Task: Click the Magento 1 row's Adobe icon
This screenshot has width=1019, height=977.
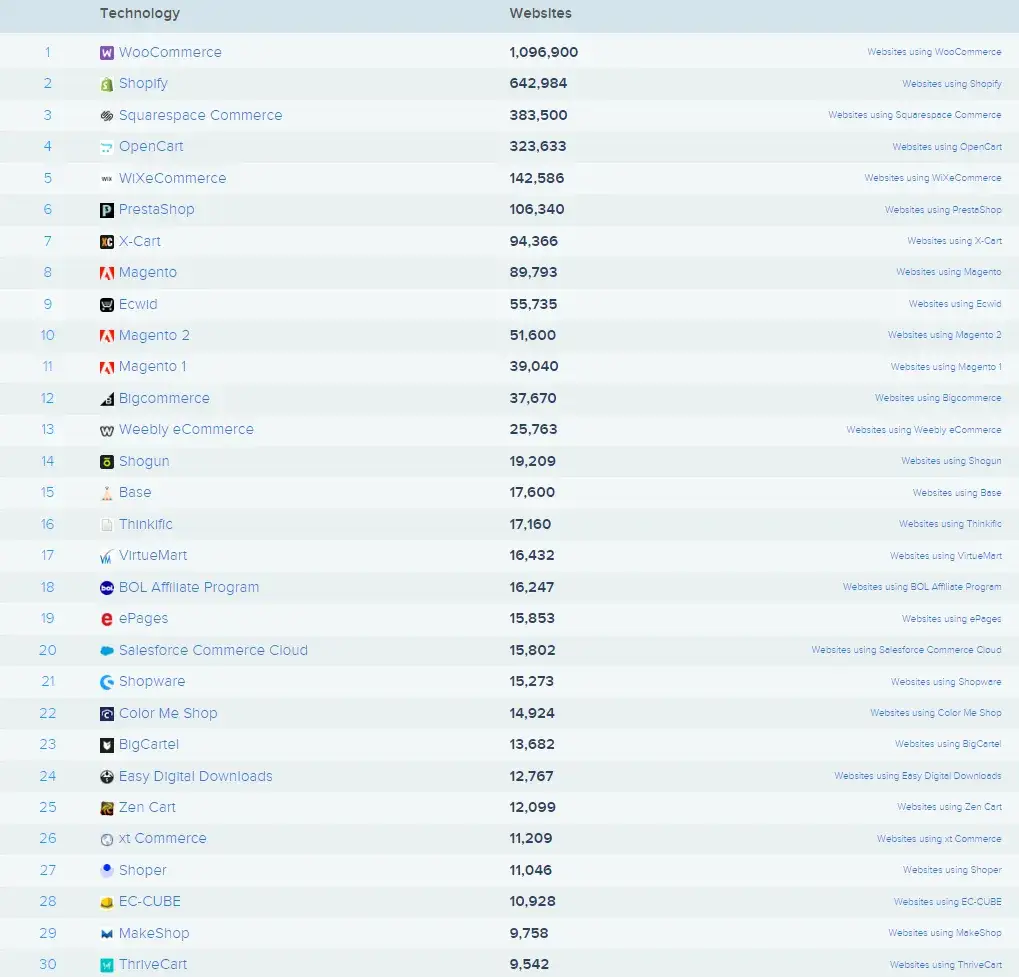Action: tap(107, 367)
